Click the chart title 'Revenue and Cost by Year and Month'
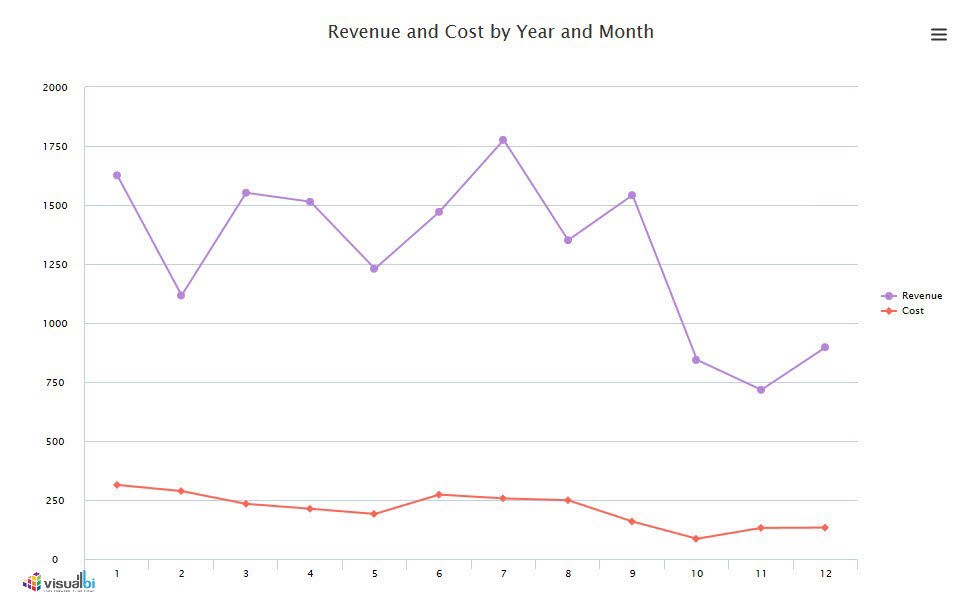The image size is (967, 602). tap(490, 32)
